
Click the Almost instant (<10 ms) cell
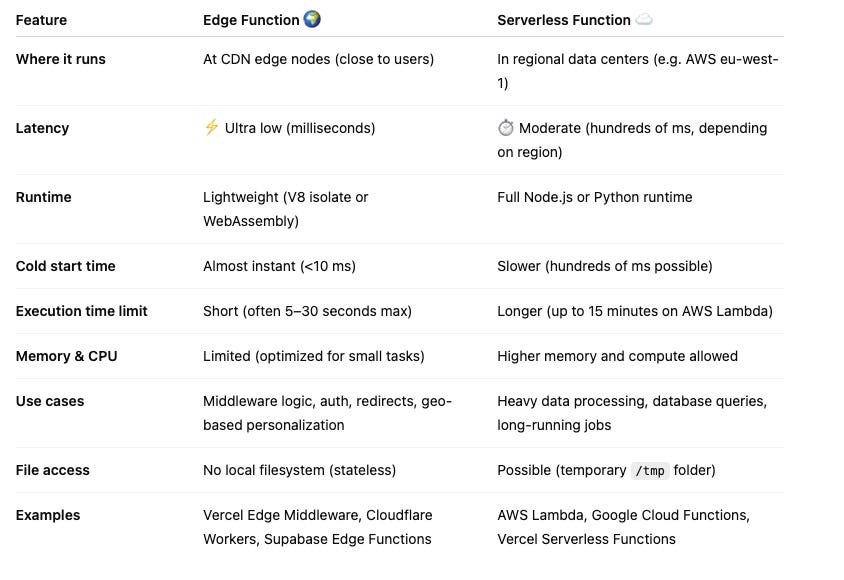tap(280, 266)
